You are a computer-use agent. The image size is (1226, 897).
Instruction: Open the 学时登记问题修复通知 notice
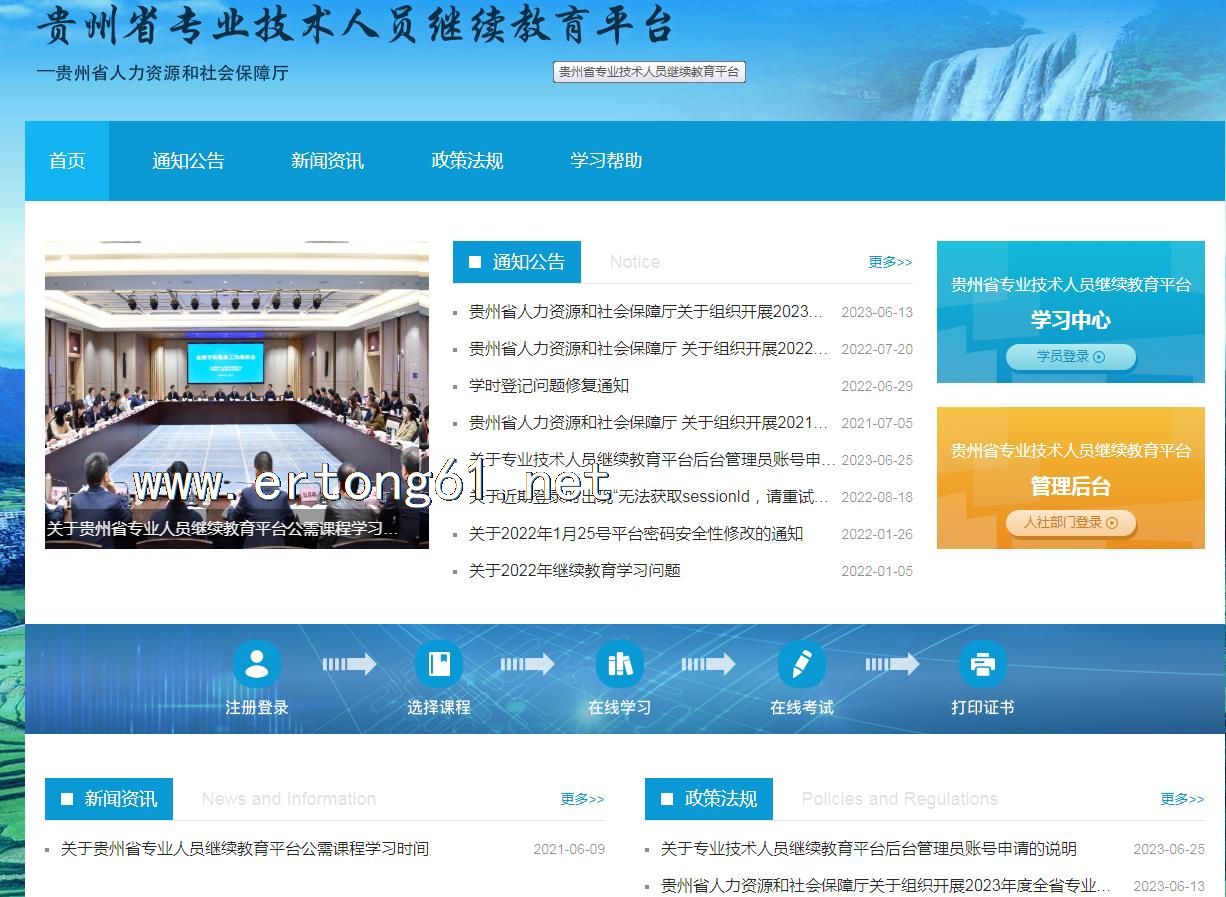[x=549, y=386]
